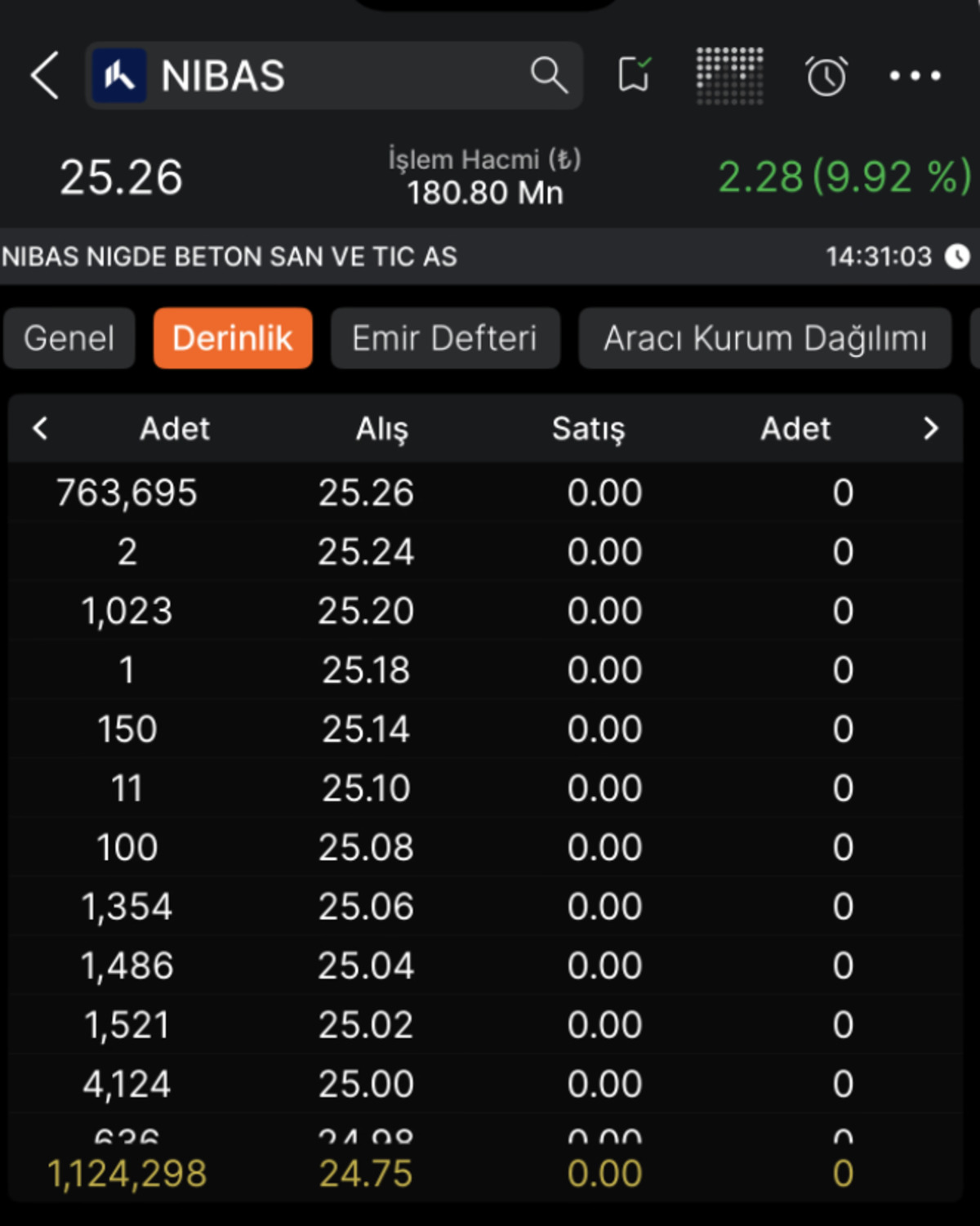Select bid quantity 4,124

point(127,1084)
